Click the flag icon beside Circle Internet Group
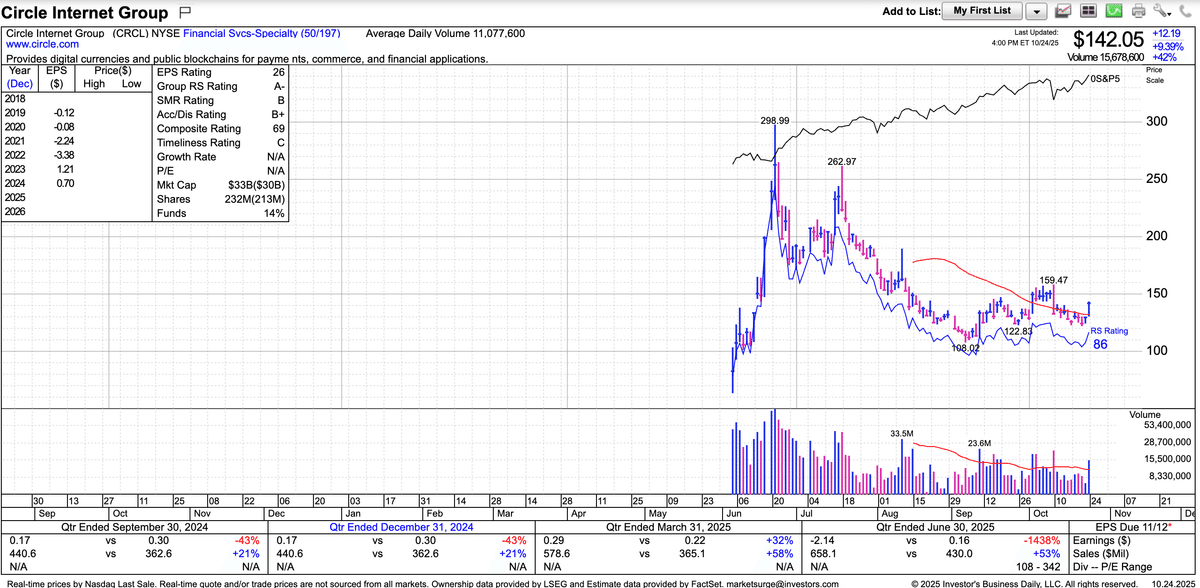This screenshot has width=1200, height=588. click(184, 13)
